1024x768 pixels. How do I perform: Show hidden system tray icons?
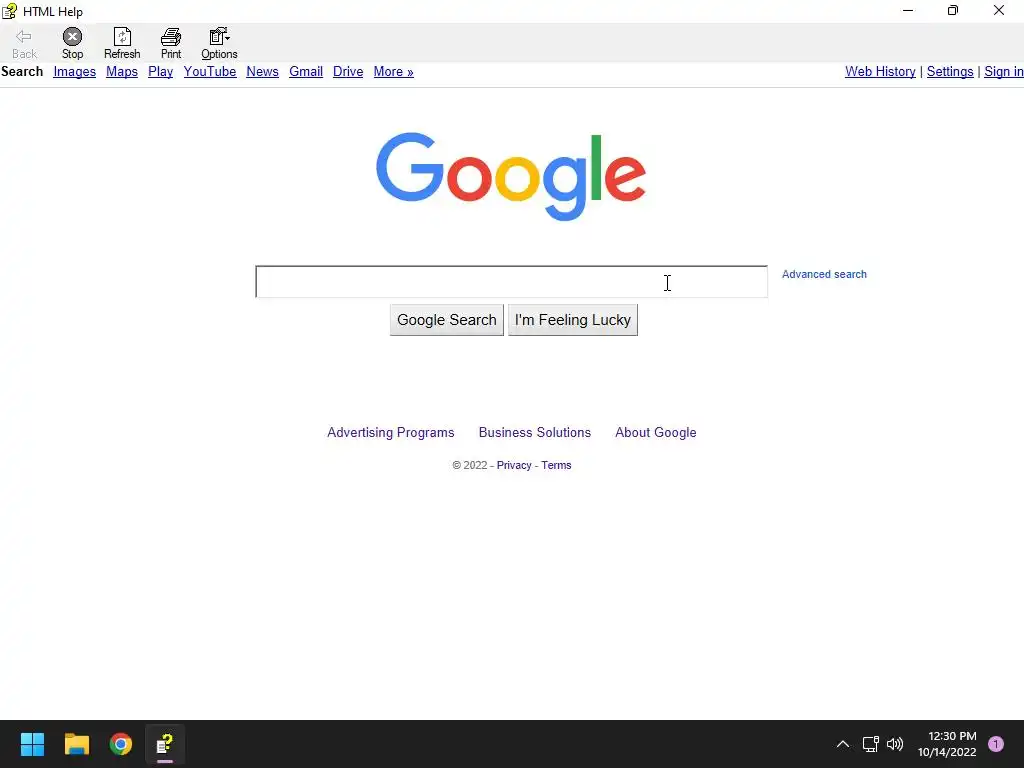pyautogui.click(x=843, y=744)
